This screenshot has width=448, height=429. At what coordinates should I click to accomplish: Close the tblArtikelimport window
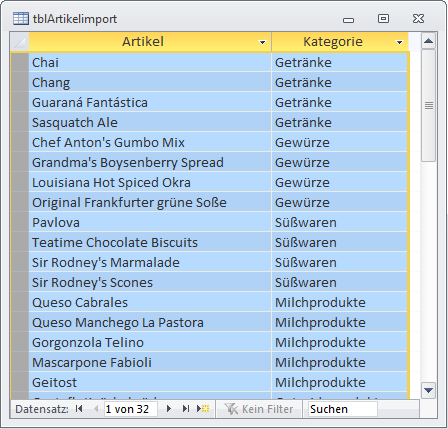click(418, 19)
